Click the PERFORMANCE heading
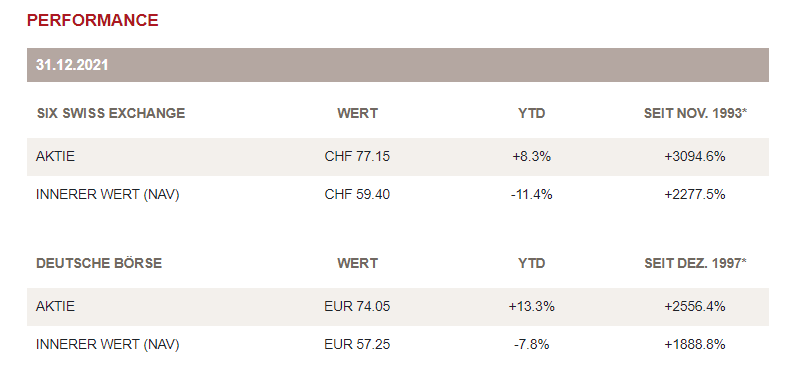This screenshot has height=380, width=798. point(93,20)
